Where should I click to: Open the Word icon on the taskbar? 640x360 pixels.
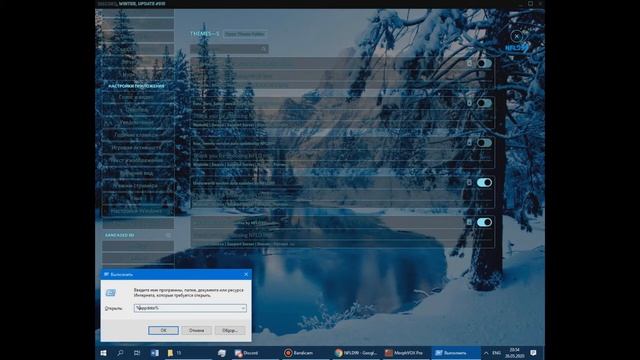click(154, 353)
